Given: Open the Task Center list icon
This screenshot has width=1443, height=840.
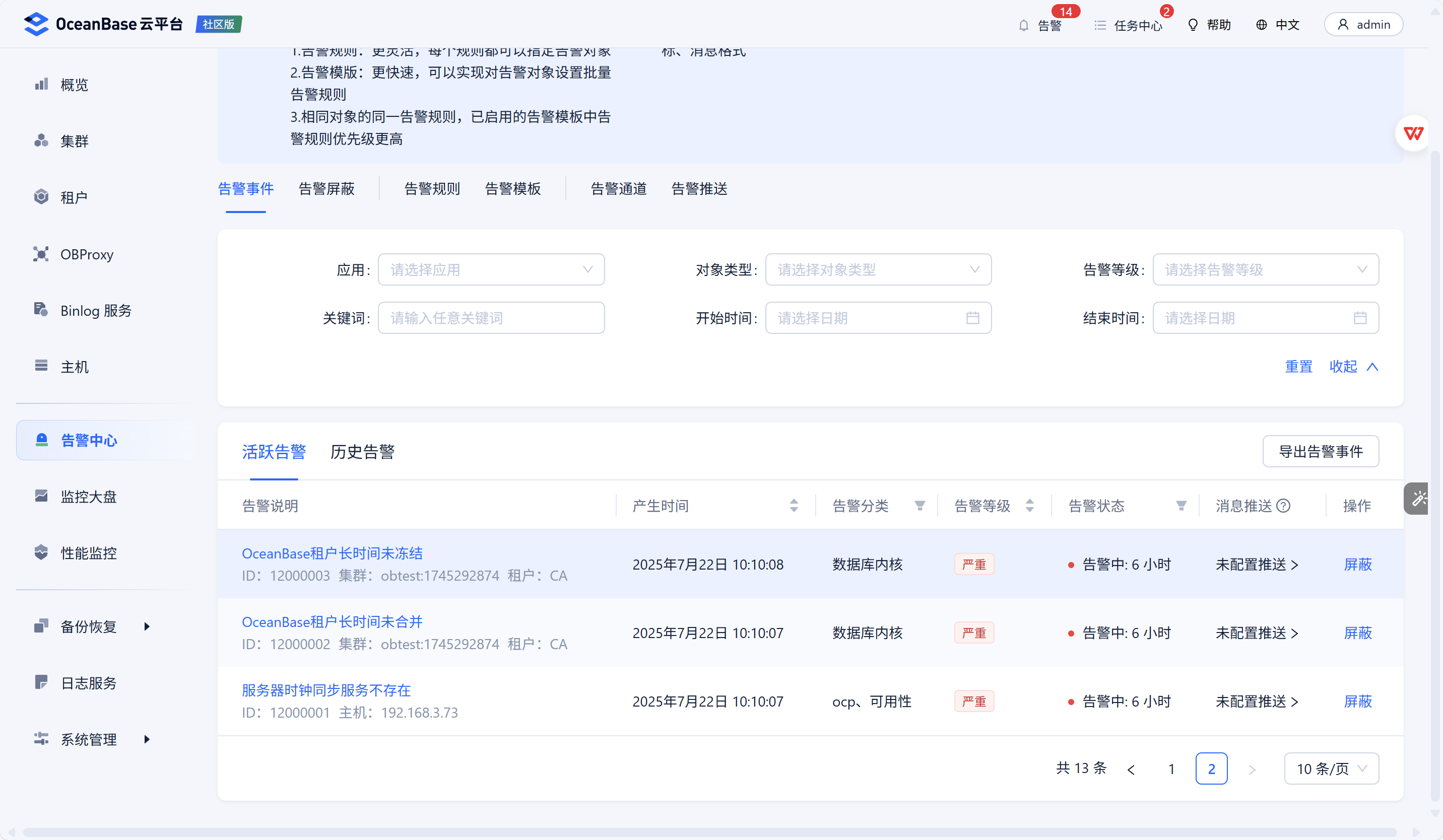Looking at the screenshot, I should 1100,25.
